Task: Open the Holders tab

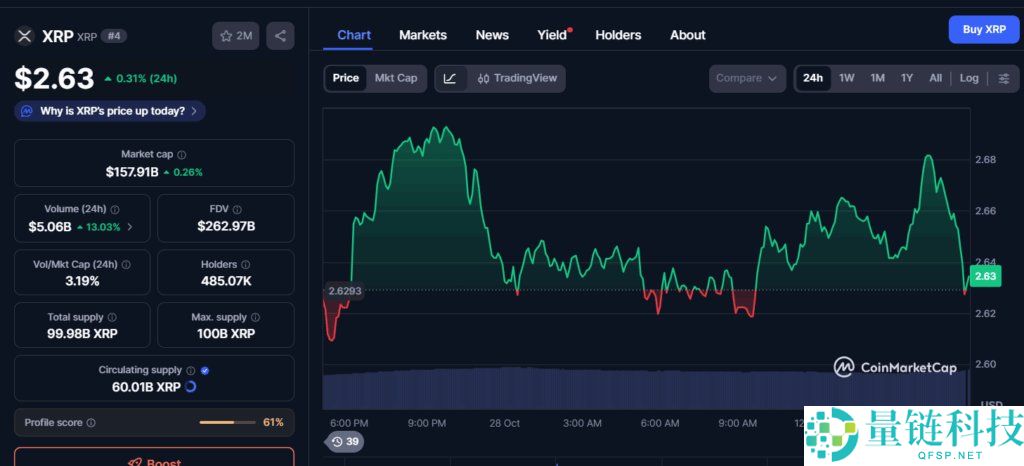Action: pyautogui.click(x=618, y=35)
